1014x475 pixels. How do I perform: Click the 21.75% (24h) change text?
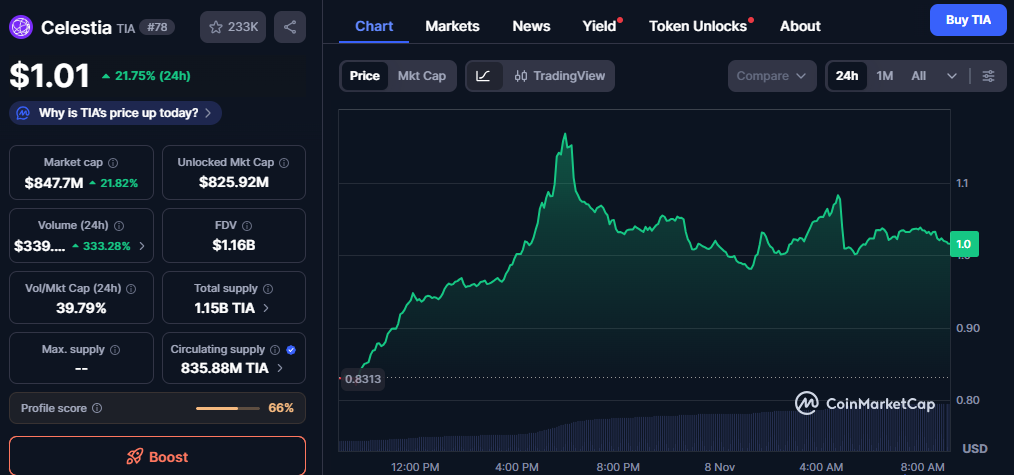coord(153,76)
